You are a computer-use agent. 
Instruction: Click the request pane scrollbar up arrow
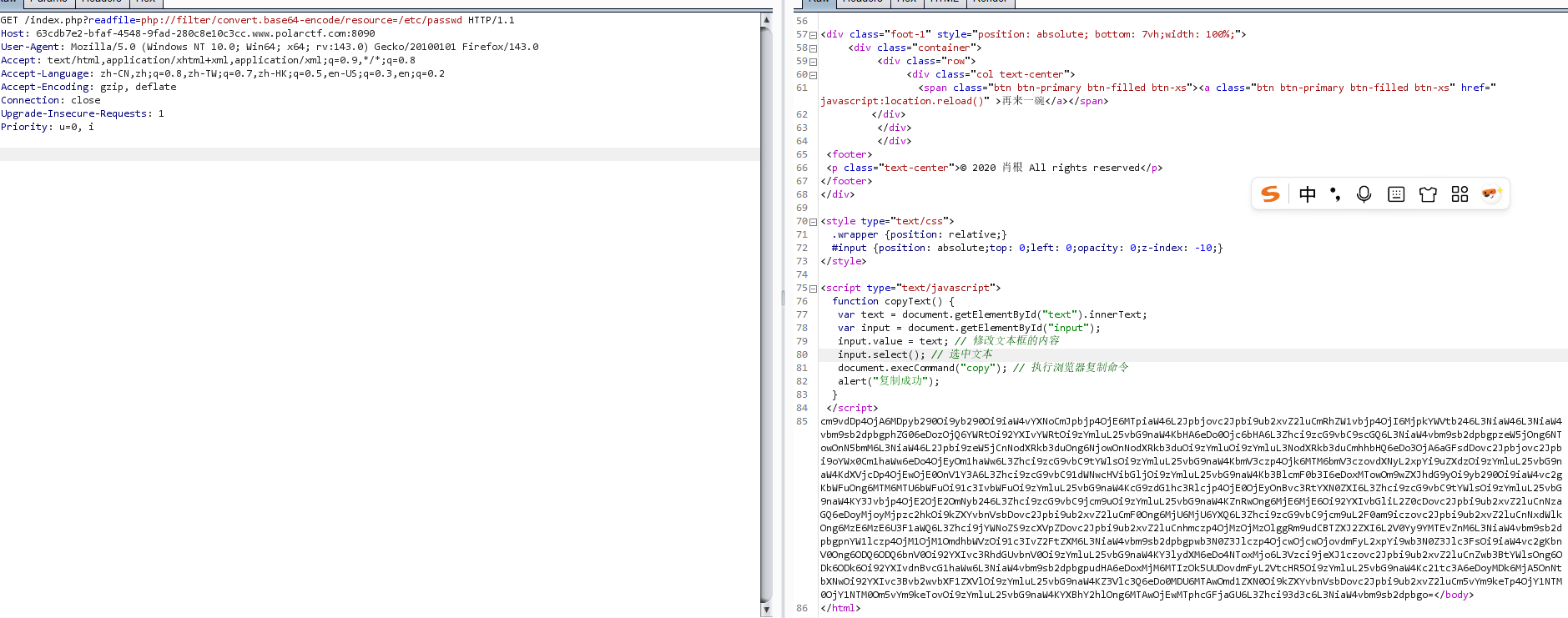pos(766,19)
